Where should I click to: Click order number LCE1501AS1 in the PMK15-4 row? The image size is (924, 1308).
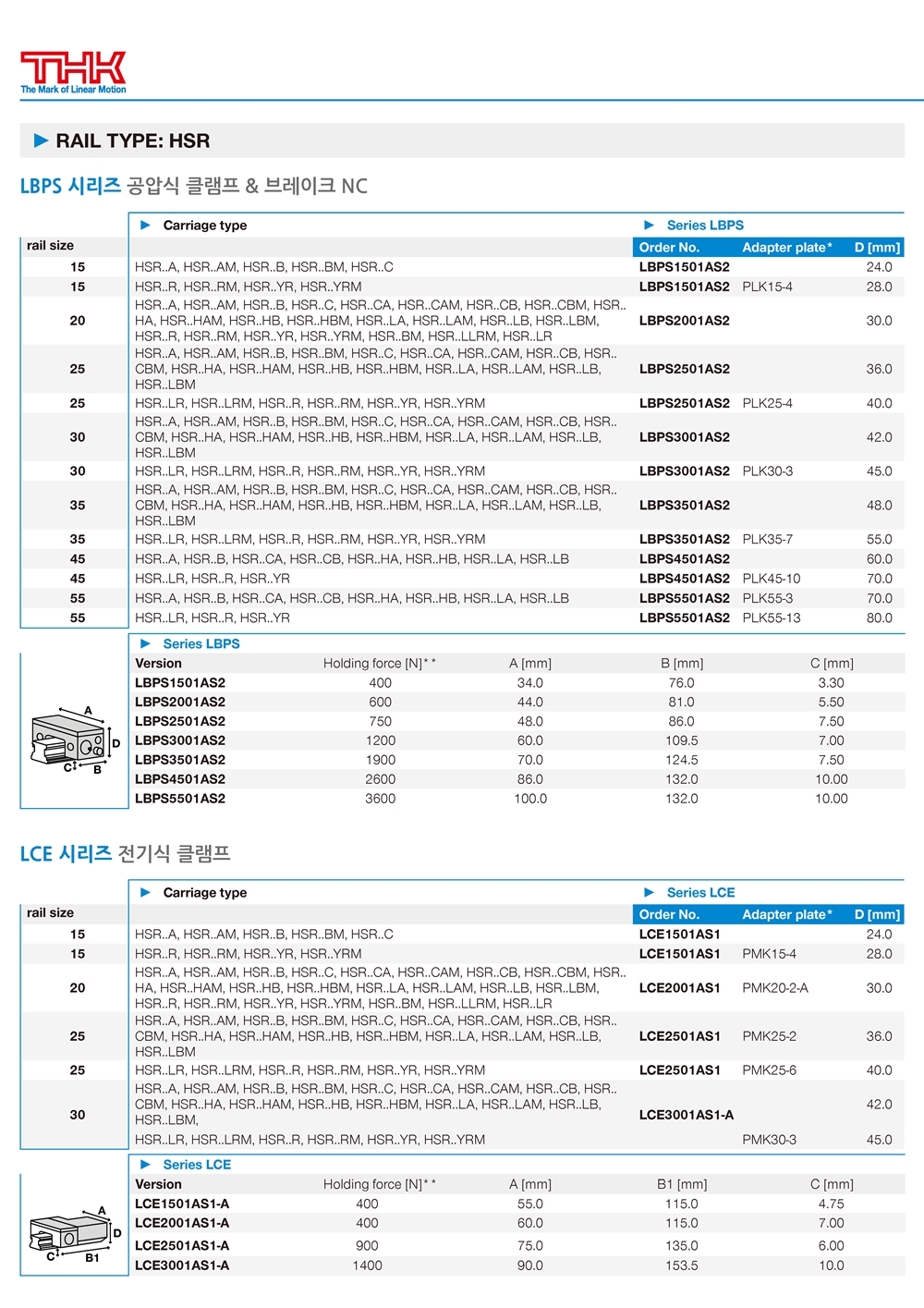coord(680,954)
